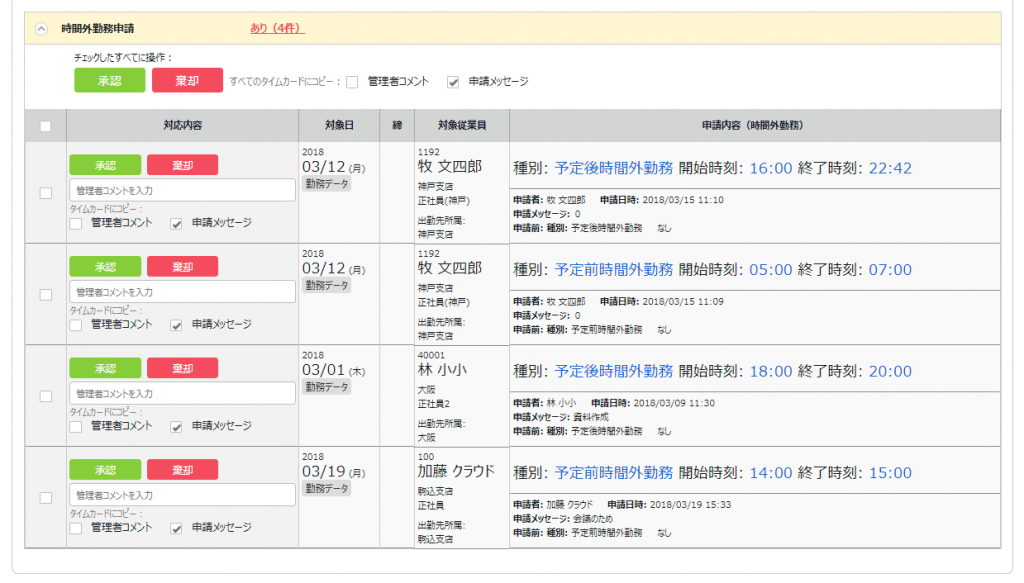The height and width of the screenshot is (583, 1024).
Task: Check 管理者コメント in 林 小小 row
Action: [x=76, y=426]
